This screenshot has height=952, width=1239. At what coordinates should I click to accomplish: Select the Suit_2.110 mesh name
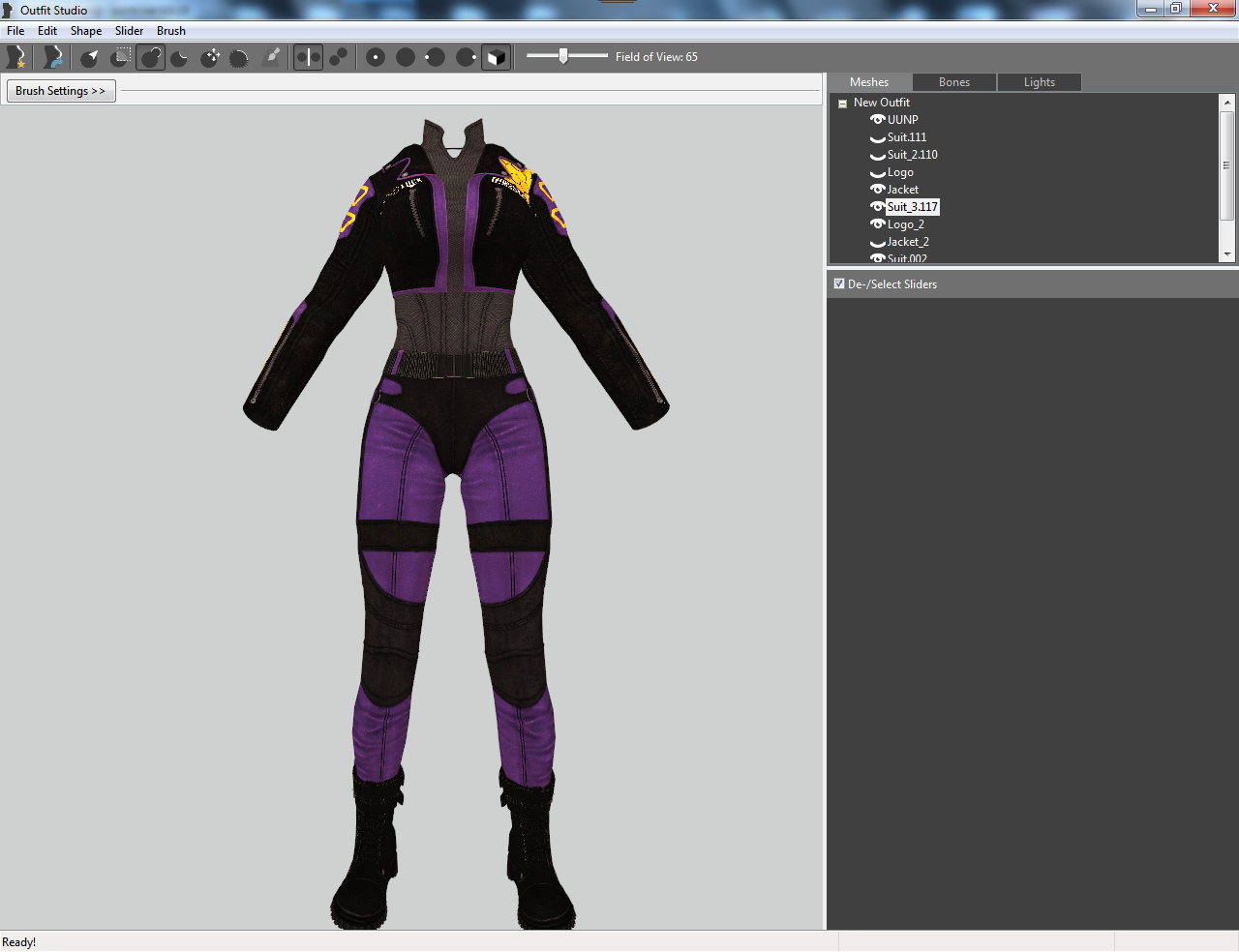tap(913, 155)
